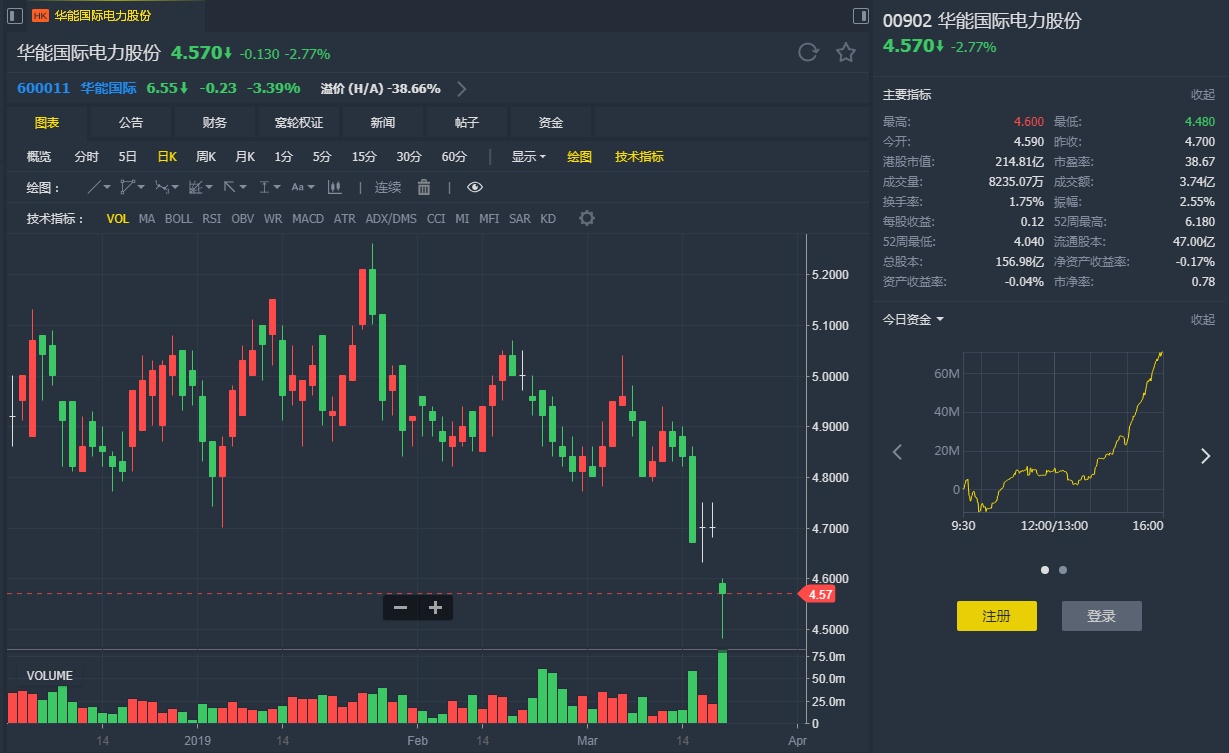Open A-share 600011 华能国际 link

(x=76, y=88)
